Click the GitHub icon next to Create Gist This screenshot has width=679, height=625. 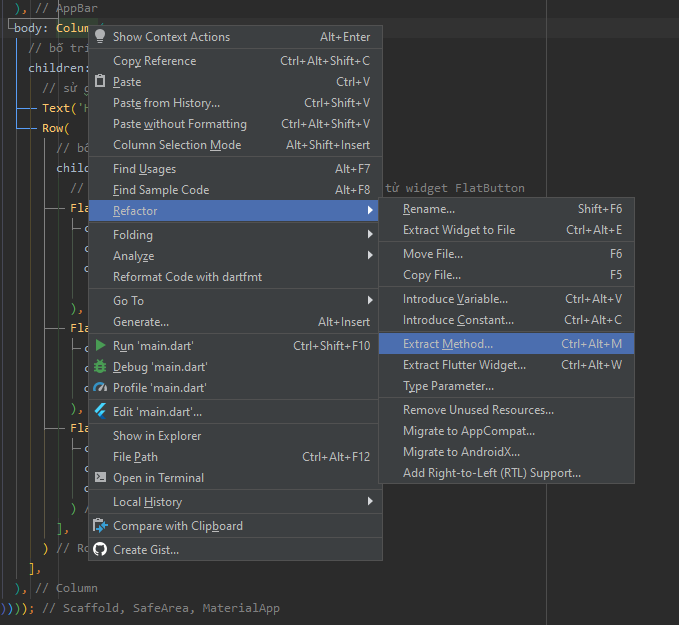(100, 549)
